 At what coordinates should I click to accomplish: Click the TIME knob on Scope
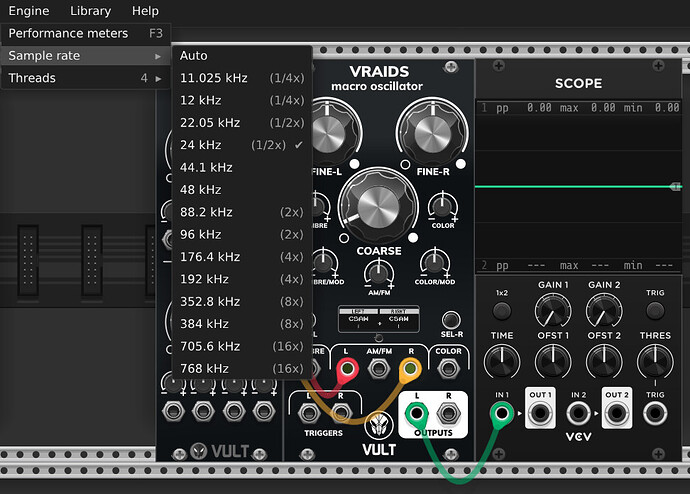(x=502, y=362)
